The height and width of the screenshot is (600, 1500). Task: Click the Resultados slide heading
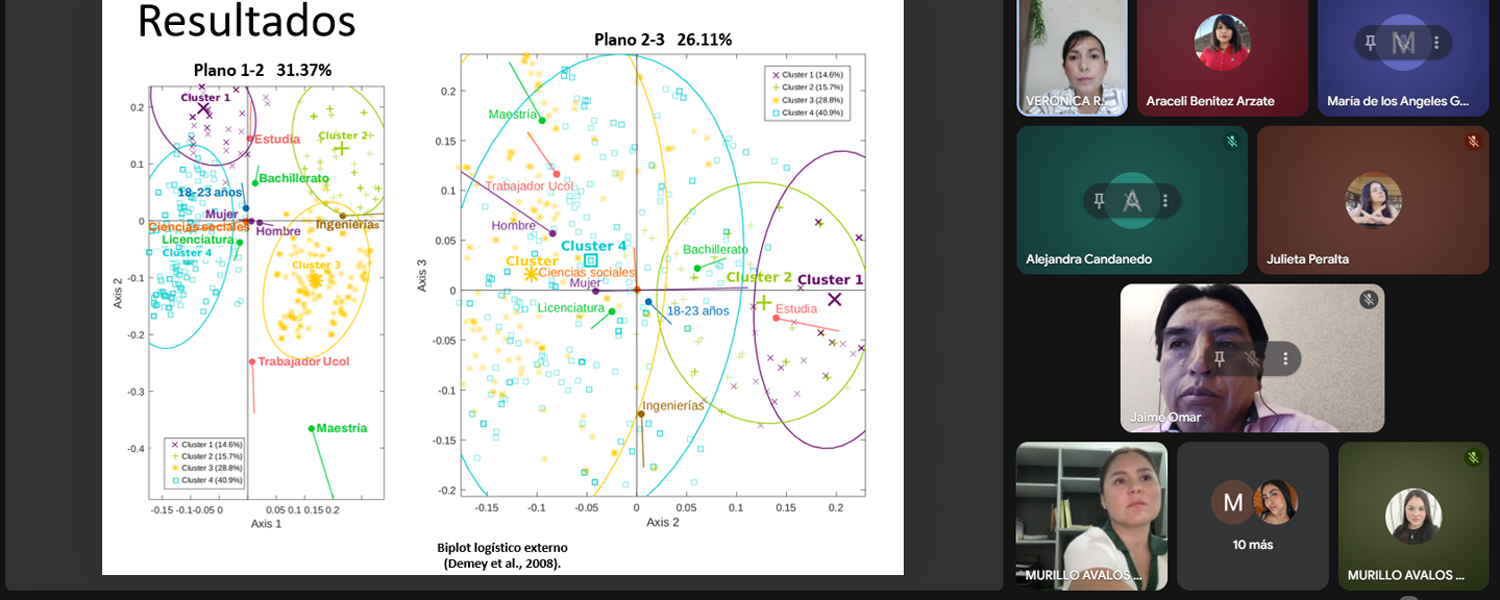[x=246, y=22]
